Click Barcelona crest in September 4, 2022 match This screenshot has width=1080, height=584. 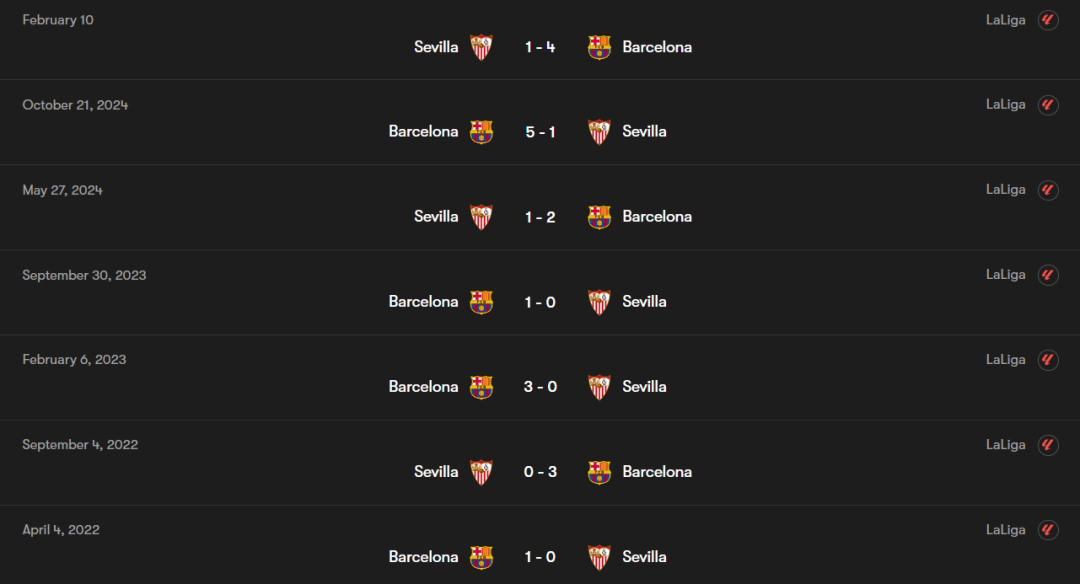599,472
